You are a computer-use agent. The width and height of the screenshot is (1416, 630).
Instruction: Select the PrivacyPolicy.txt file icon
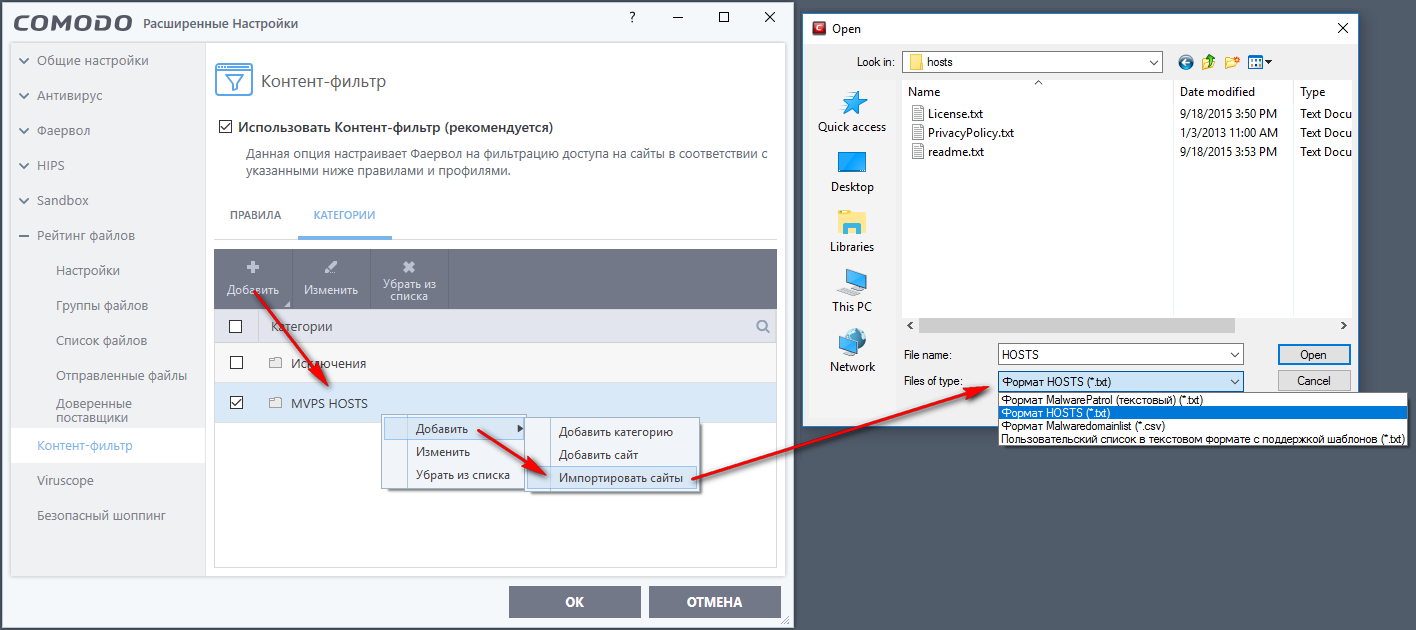point(918,132)
